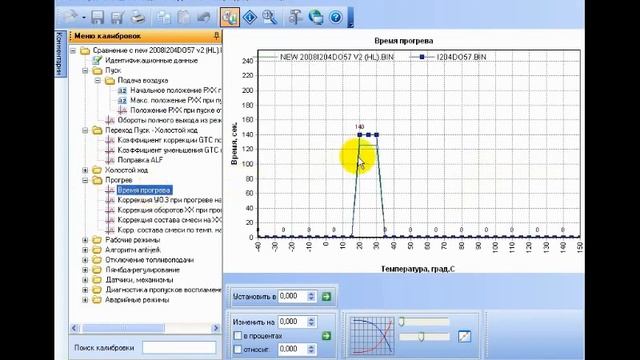Screen dimensions: 640x360
Task: Click the upper smoothing slider handle
Action: [402, 322]
